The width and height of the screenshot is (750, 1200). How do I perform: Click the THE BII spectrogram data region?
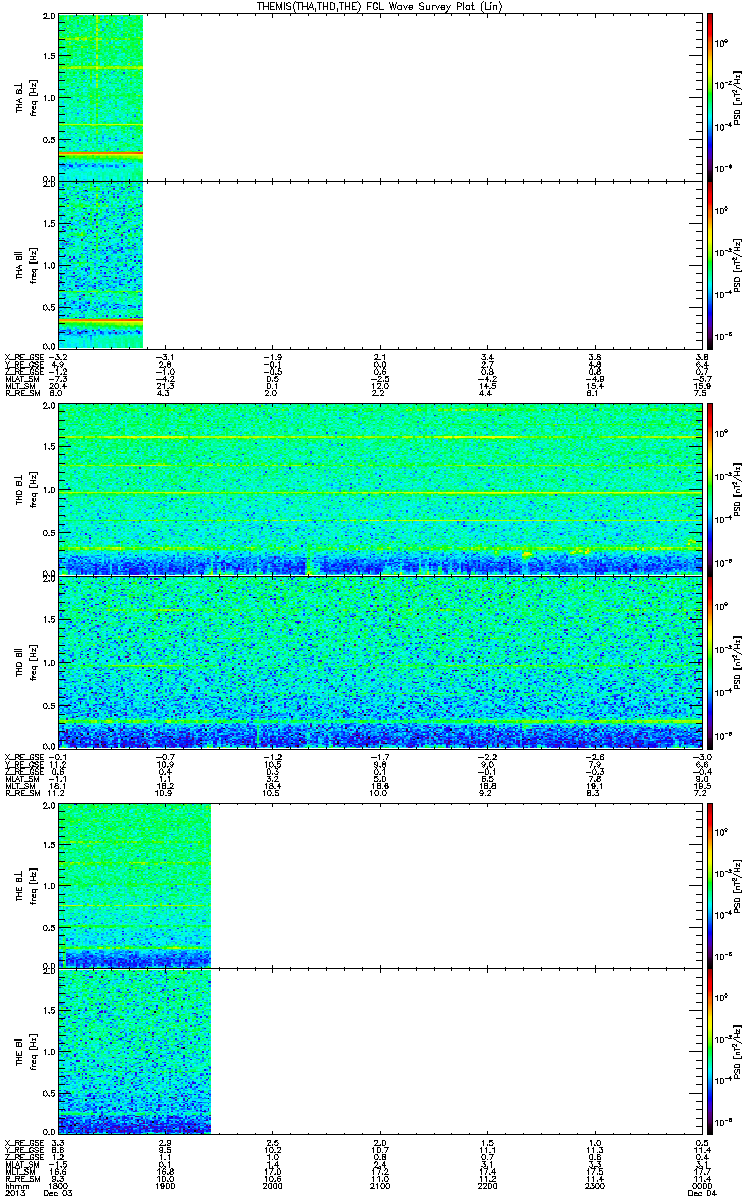(x=135, y=1051)
